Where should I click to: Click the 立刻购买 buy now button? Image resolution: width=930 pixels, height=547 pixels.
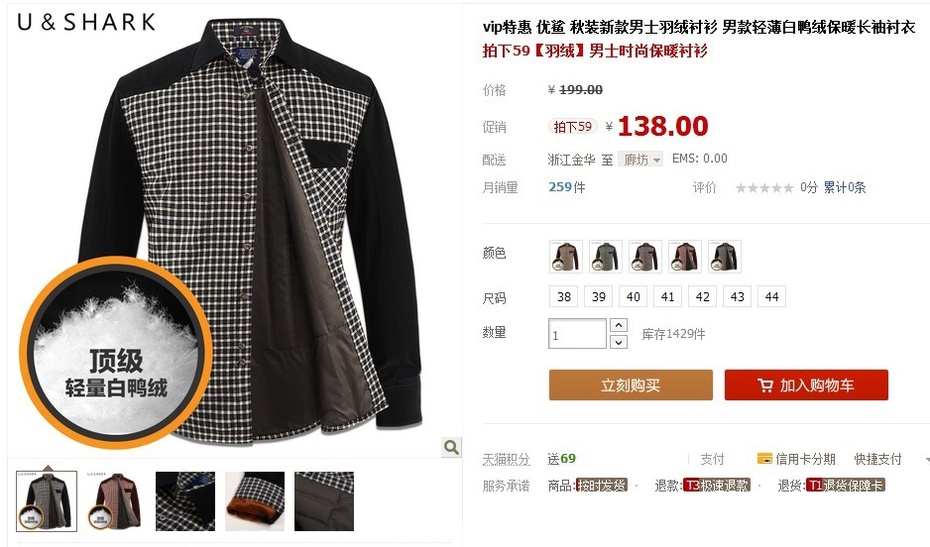coord(630,385)
